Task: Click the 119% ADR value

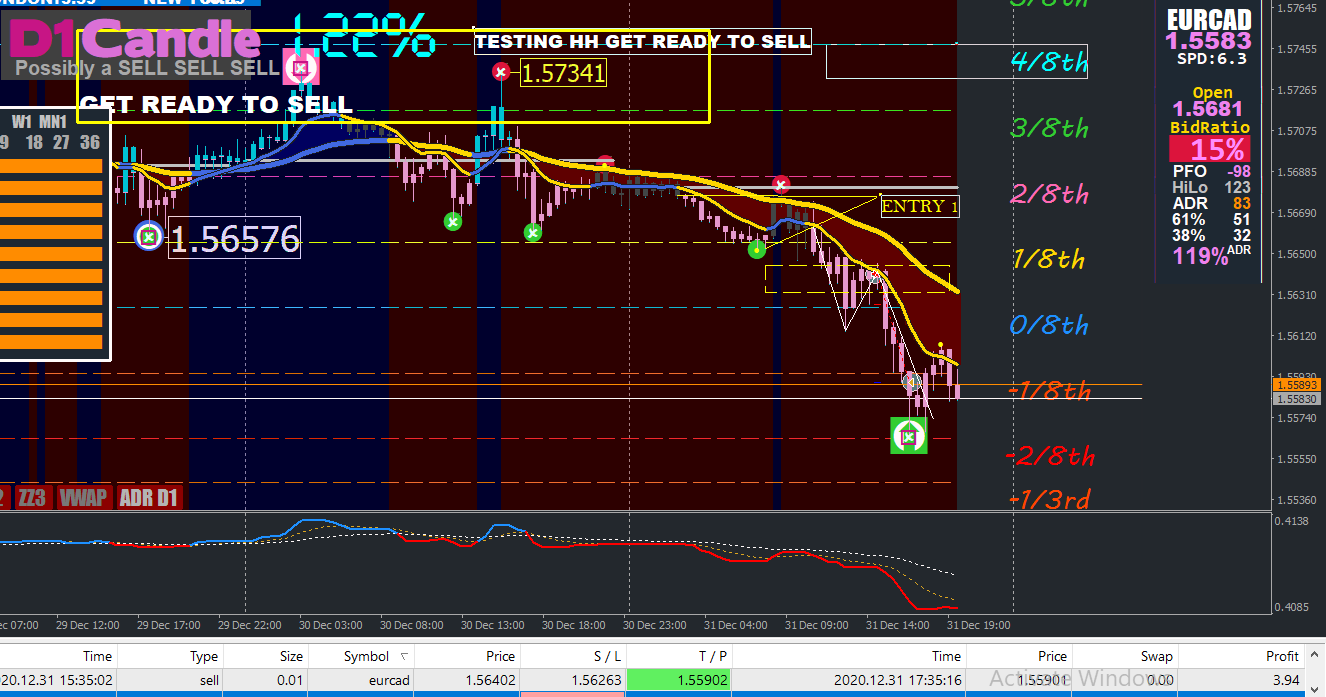Action: tap(1200, 256)
